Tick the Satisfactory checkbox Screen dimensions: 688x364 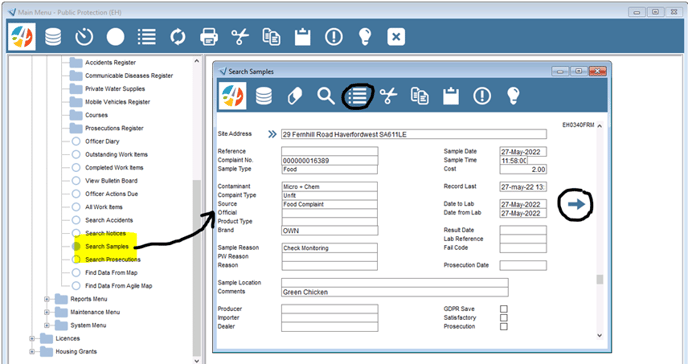504,318
